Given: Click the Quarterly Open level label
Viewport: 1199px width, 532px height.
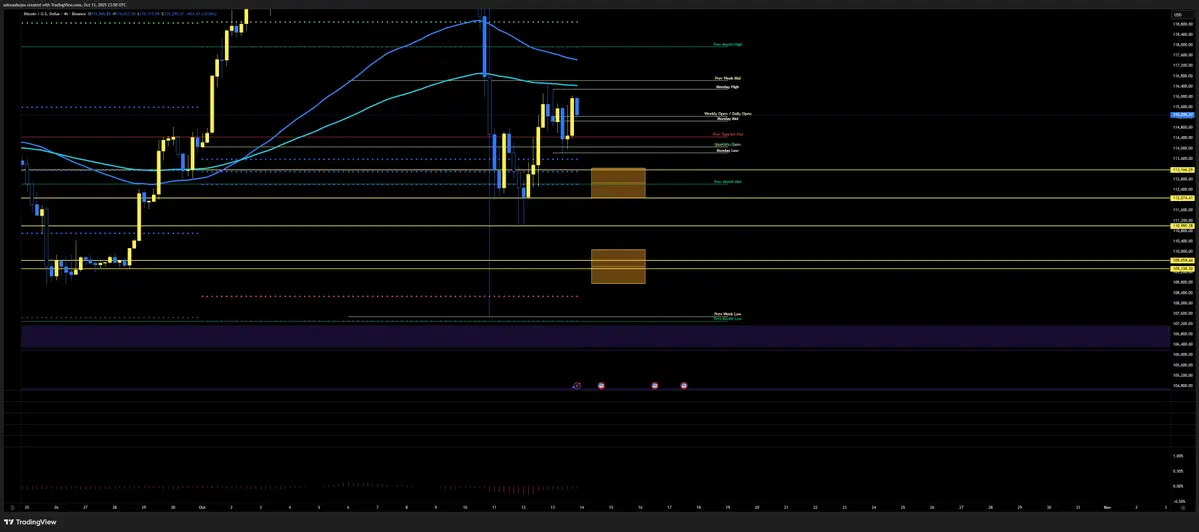Looking at the screenshot, I should (727, 144).
